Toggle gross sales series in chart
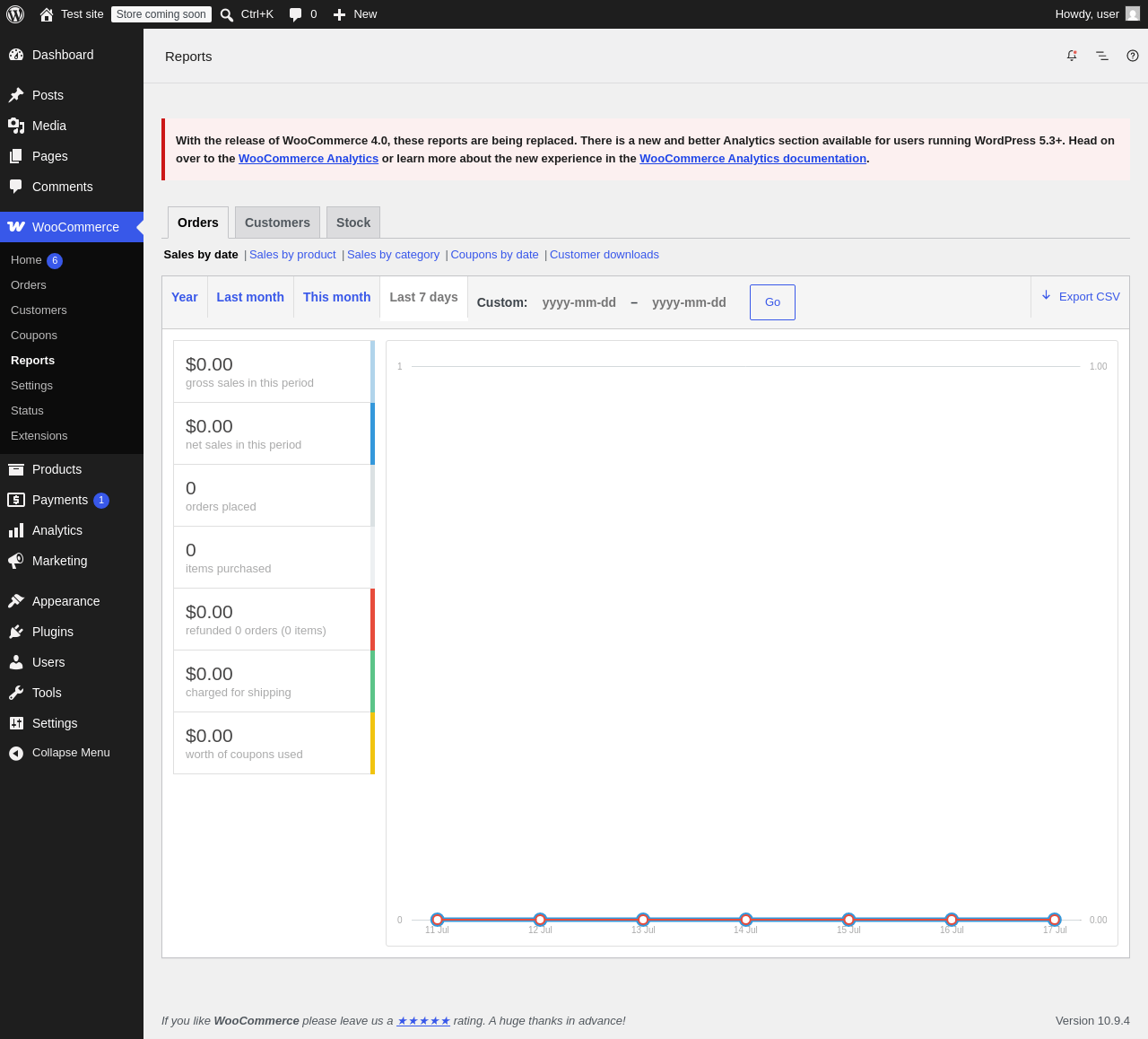 (x=274, y=371)
